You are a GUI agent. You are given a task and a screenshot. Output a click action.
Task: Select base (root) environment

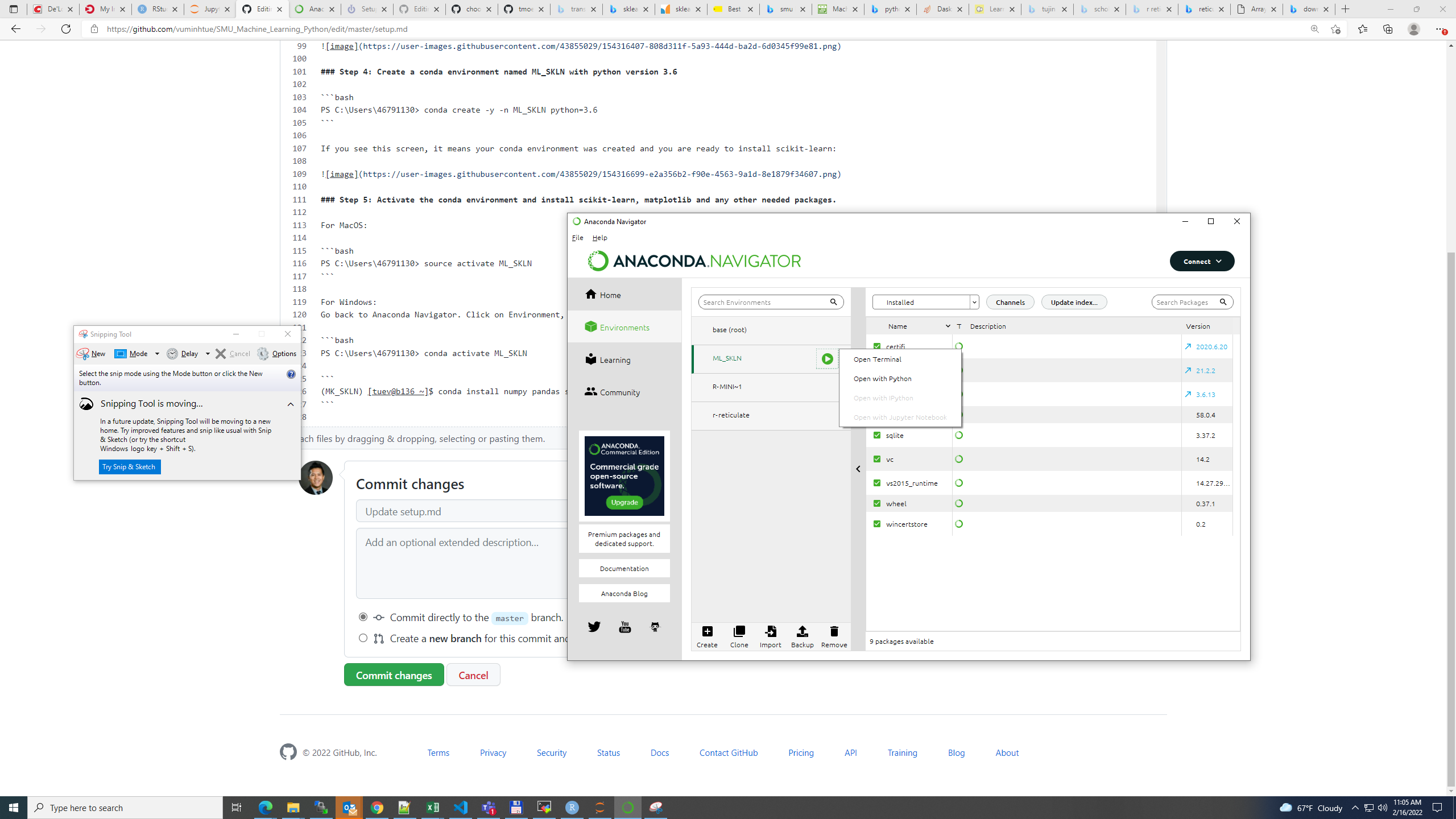tap(771, 330)
